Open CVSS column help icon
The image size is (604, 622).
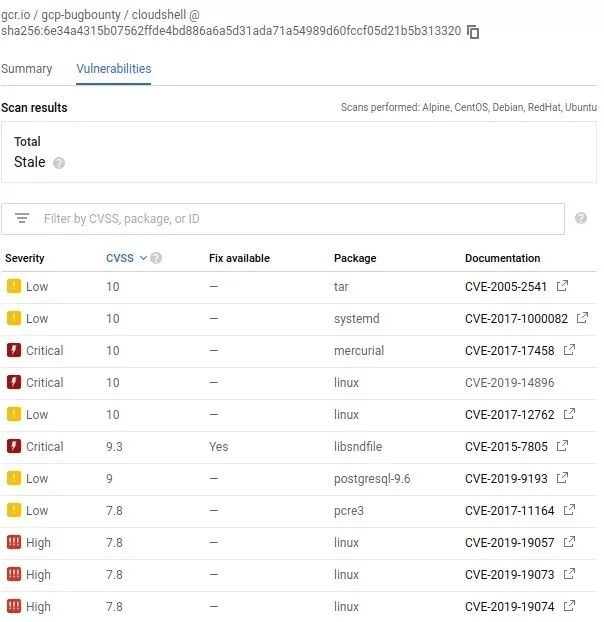[x=156, y=258]
